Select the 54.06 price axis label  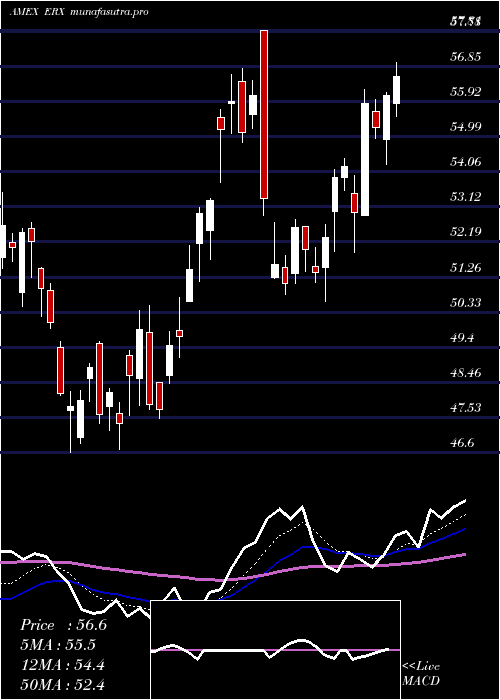465,161
